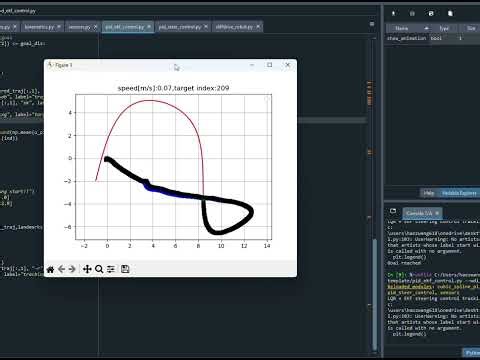480x360 pixels.
Task: Switch to the Variable Explorer tab
Action: point(459,193)
